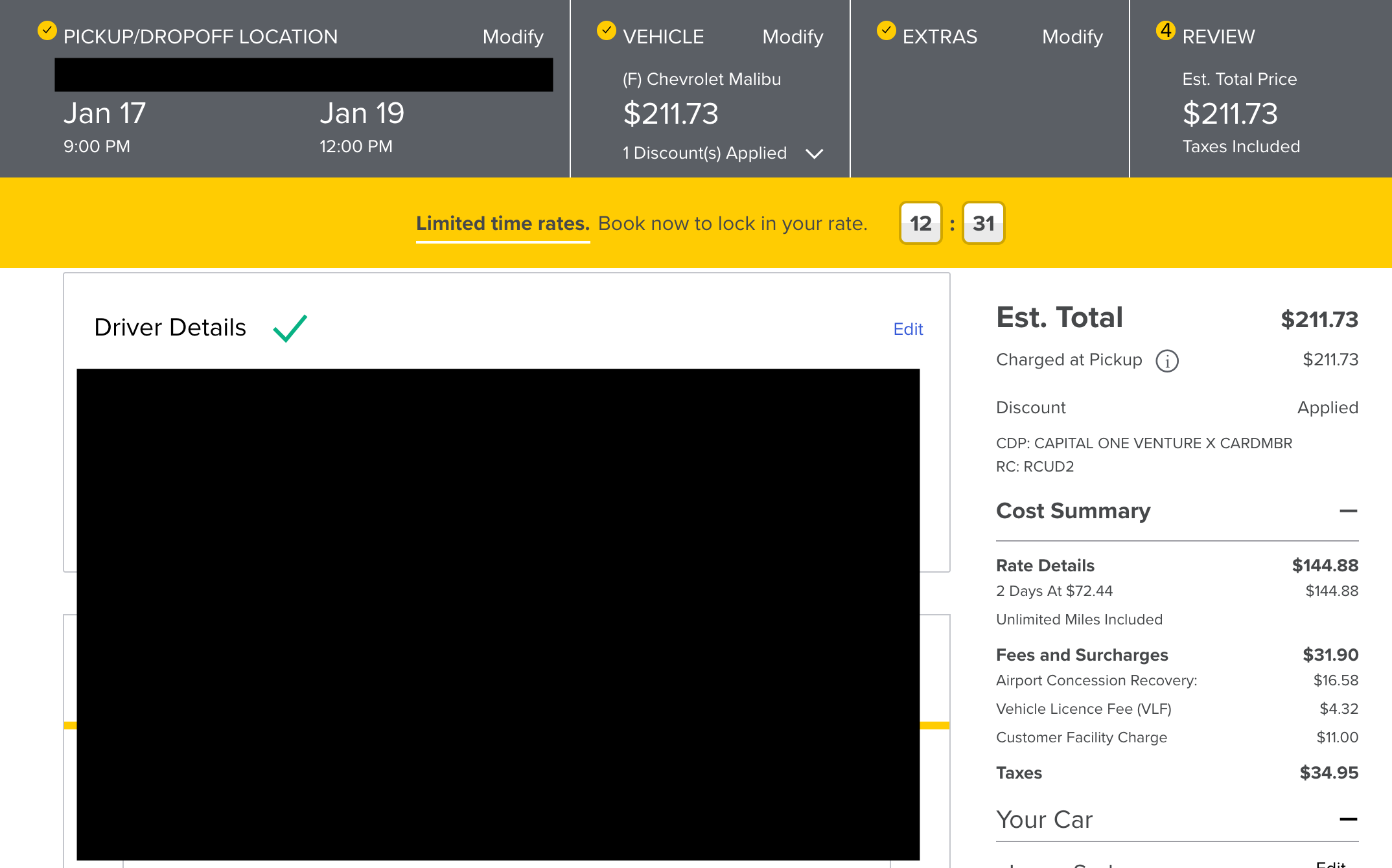Click the Vehicle step checkmark icon
The width and height of the screenshot is (1392, 868).
[607, 30]
